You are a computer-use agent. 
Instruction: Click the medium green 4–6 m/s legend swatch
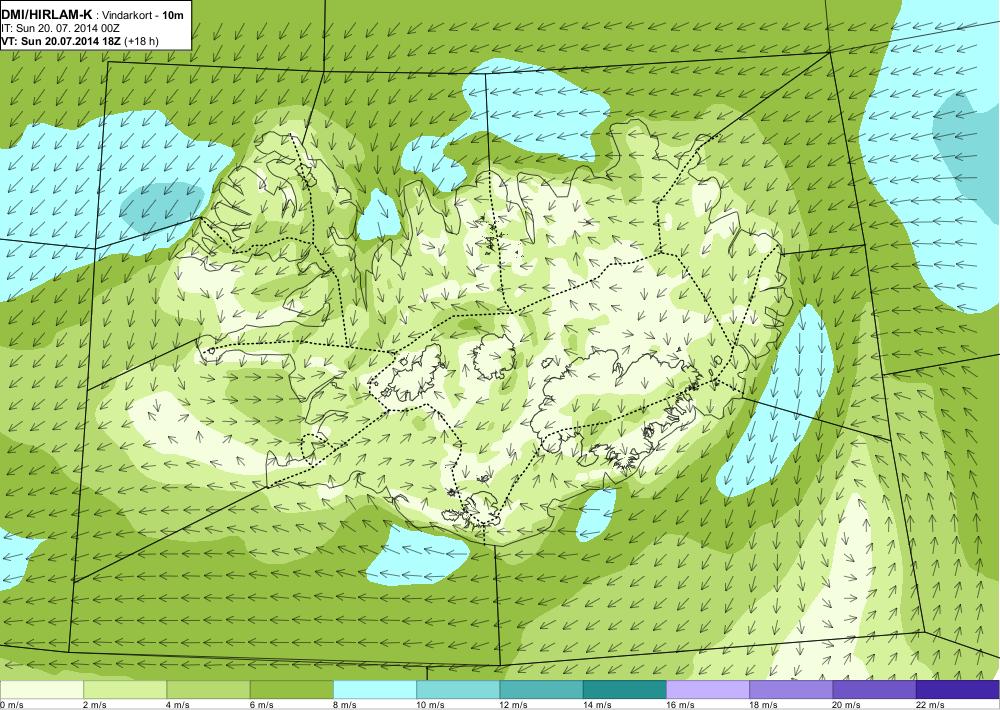(208, 690)
